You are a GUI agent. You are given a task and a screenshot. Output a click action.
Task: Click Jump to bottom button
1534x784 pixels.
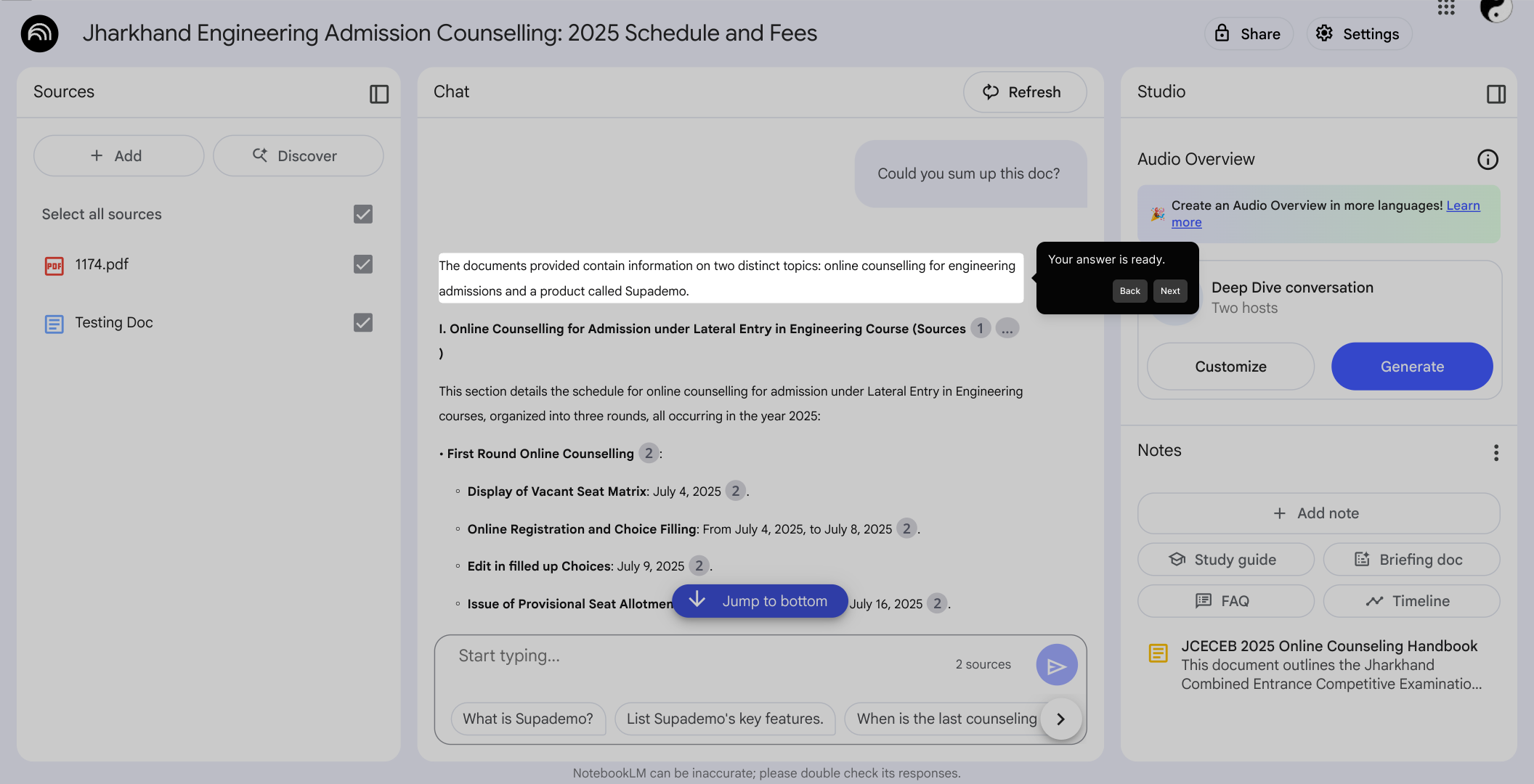[760, 601]
